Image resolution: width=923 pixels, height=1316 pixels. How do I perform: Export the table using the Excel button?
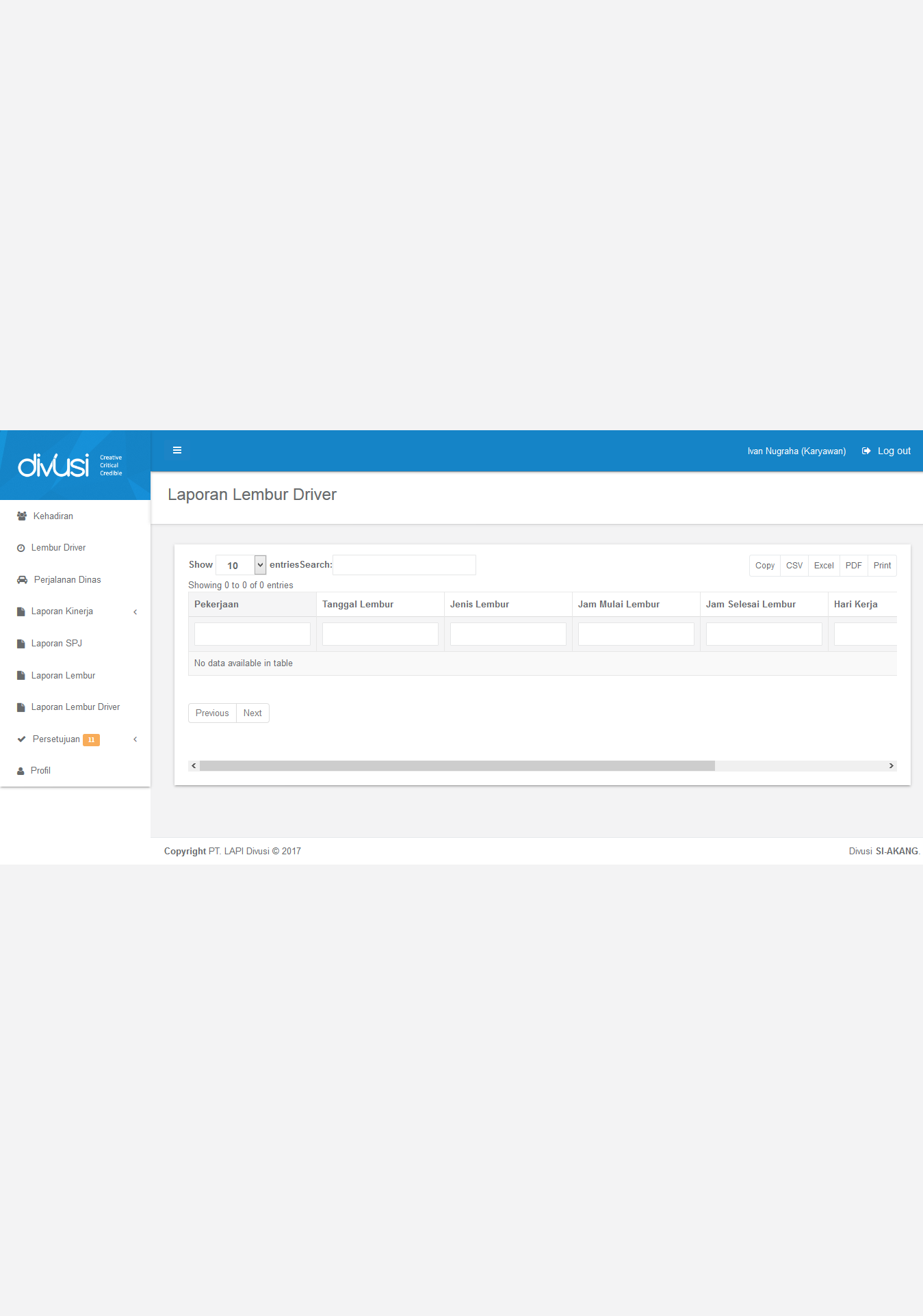tap(824, 566)
